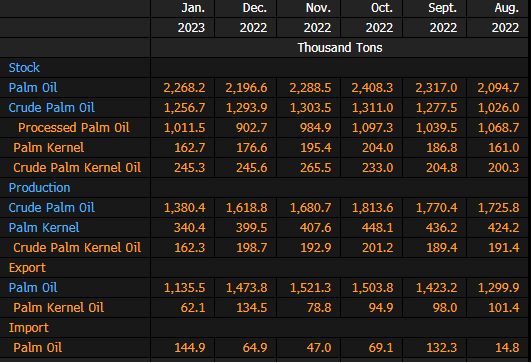Open the Palm Oil export link
Image resolution: width=532 pixels, height=363 pixels.
33,288
